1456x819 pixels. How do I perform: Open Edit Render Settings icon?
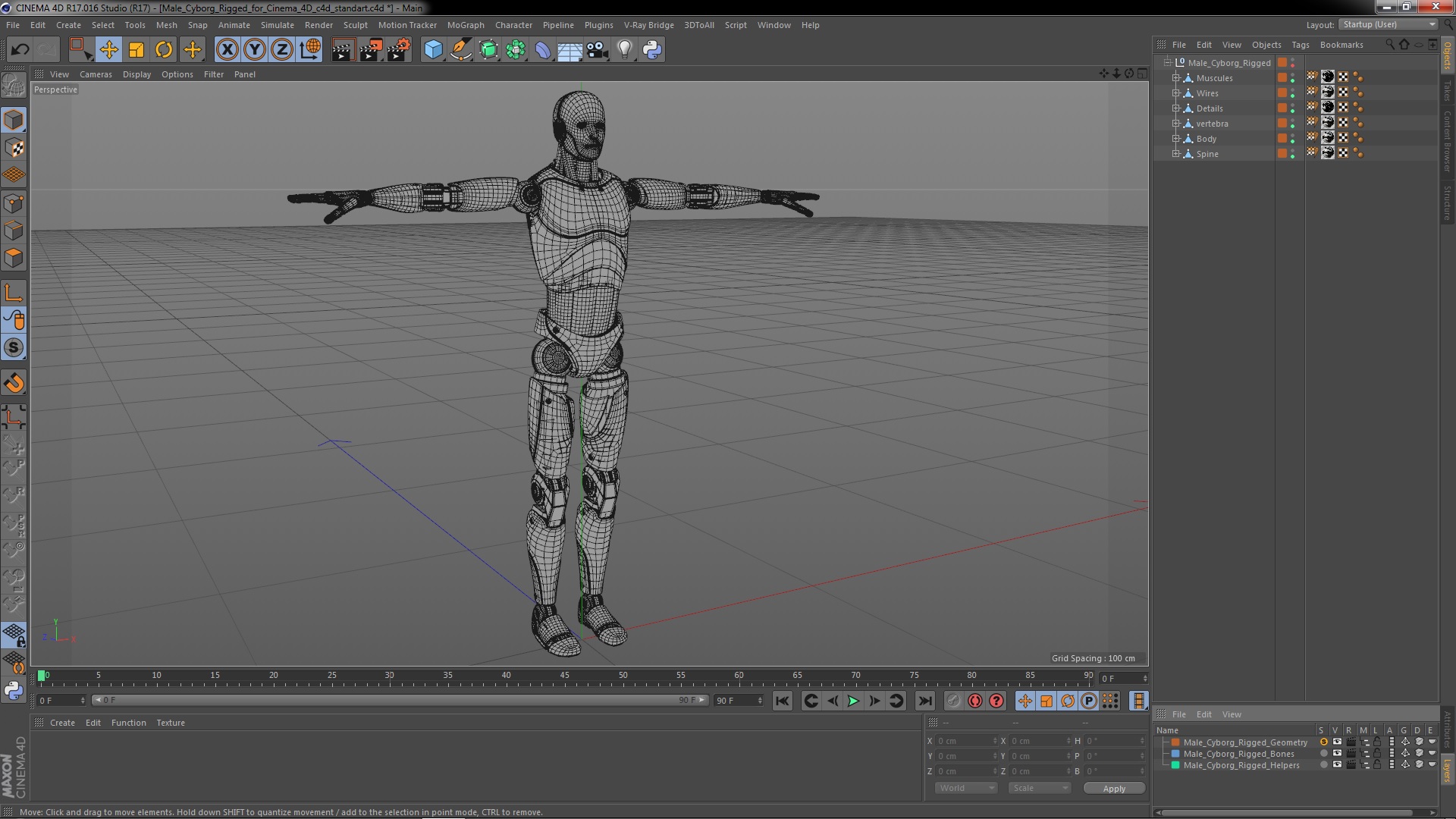(x=399, y=50)
